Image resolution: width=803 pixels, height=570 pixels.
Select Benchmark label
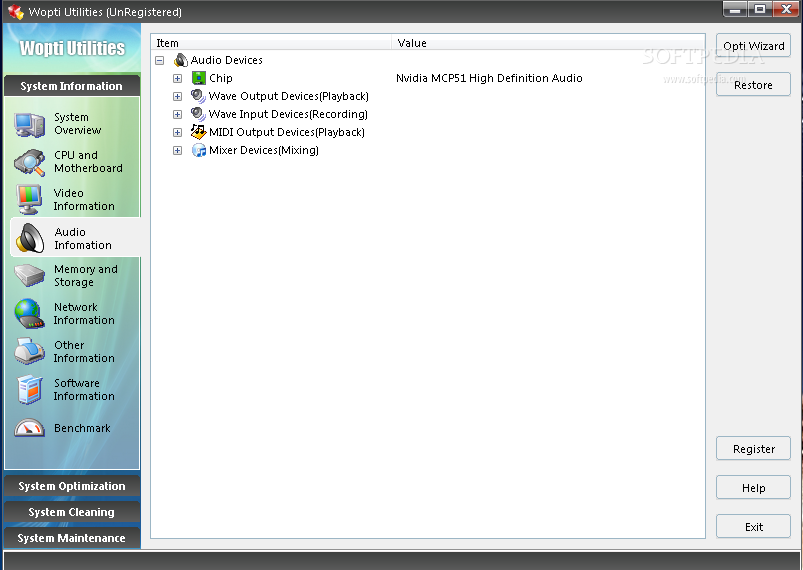[82, 428]
